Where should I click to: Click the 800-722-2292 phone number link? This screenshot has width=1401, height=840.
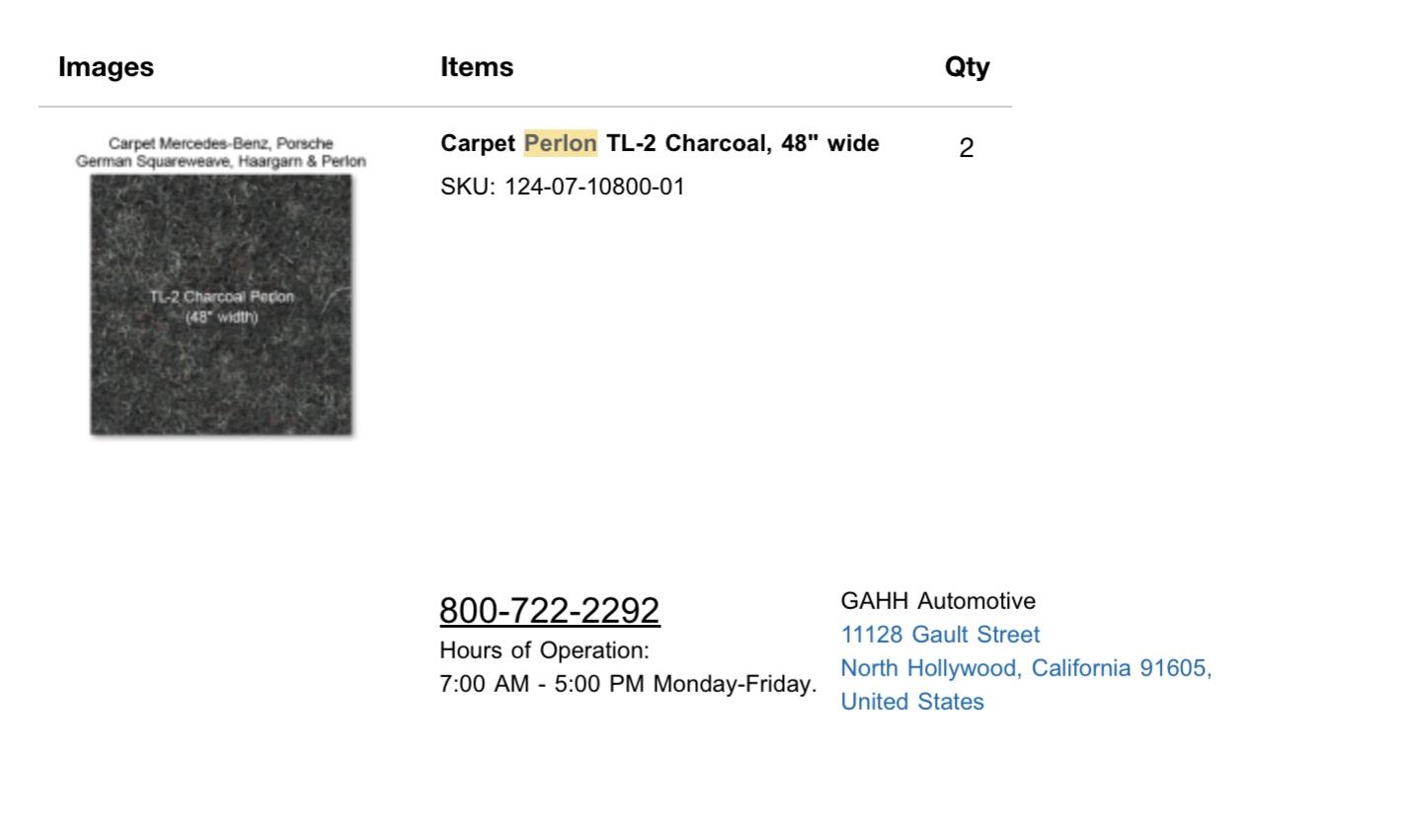[x=549, y=610]
